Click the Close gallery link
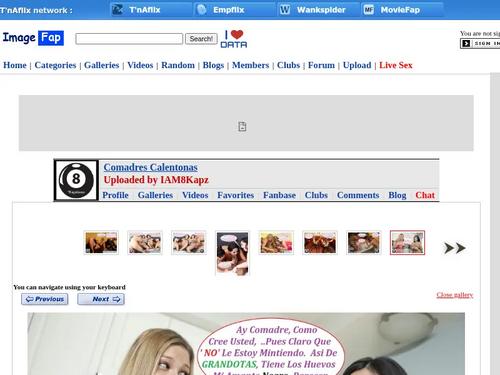The image size is (500, 375). (x=455, y=295)
